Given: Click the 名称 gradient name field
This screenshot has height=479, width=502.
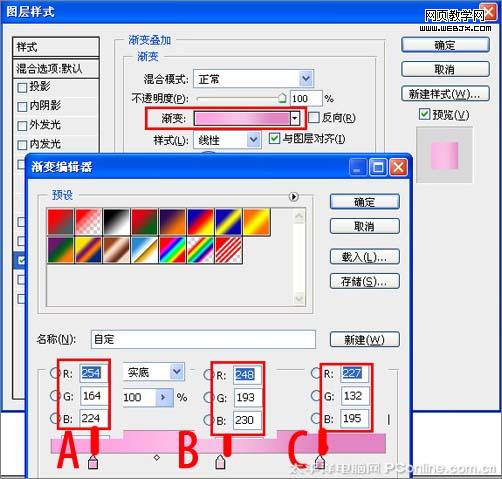Looking at the screenshot, I should point(203,339).
